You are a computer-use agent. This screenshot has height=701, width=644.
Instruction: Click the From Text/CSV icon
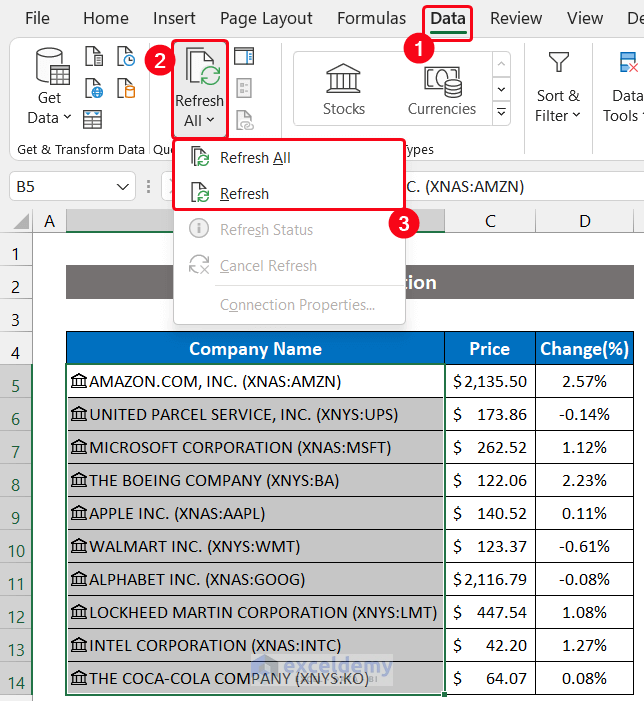[x=93, y=57]
